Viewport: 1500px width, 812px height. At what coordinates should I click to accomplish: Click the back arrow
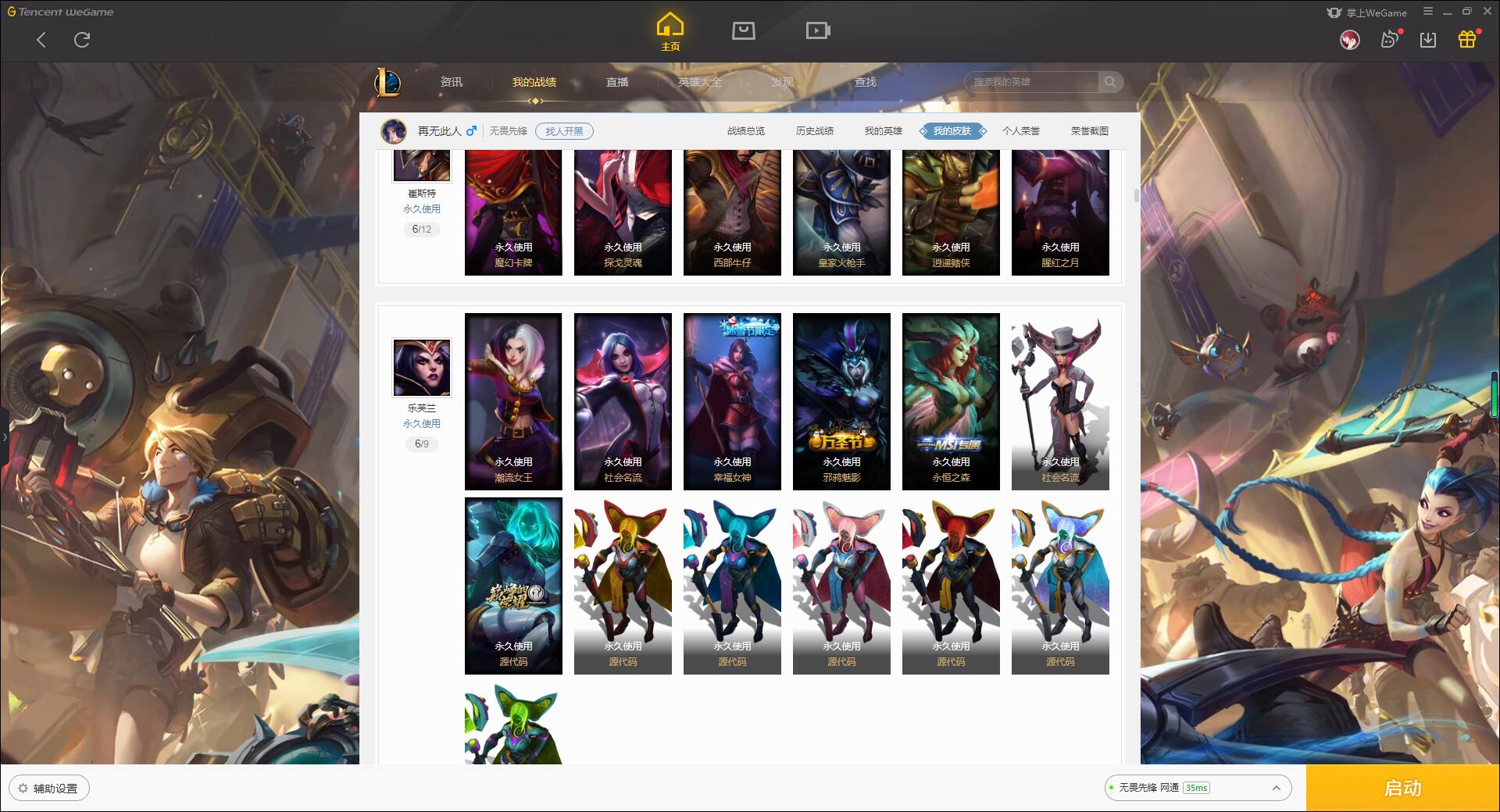click(41, 40)
